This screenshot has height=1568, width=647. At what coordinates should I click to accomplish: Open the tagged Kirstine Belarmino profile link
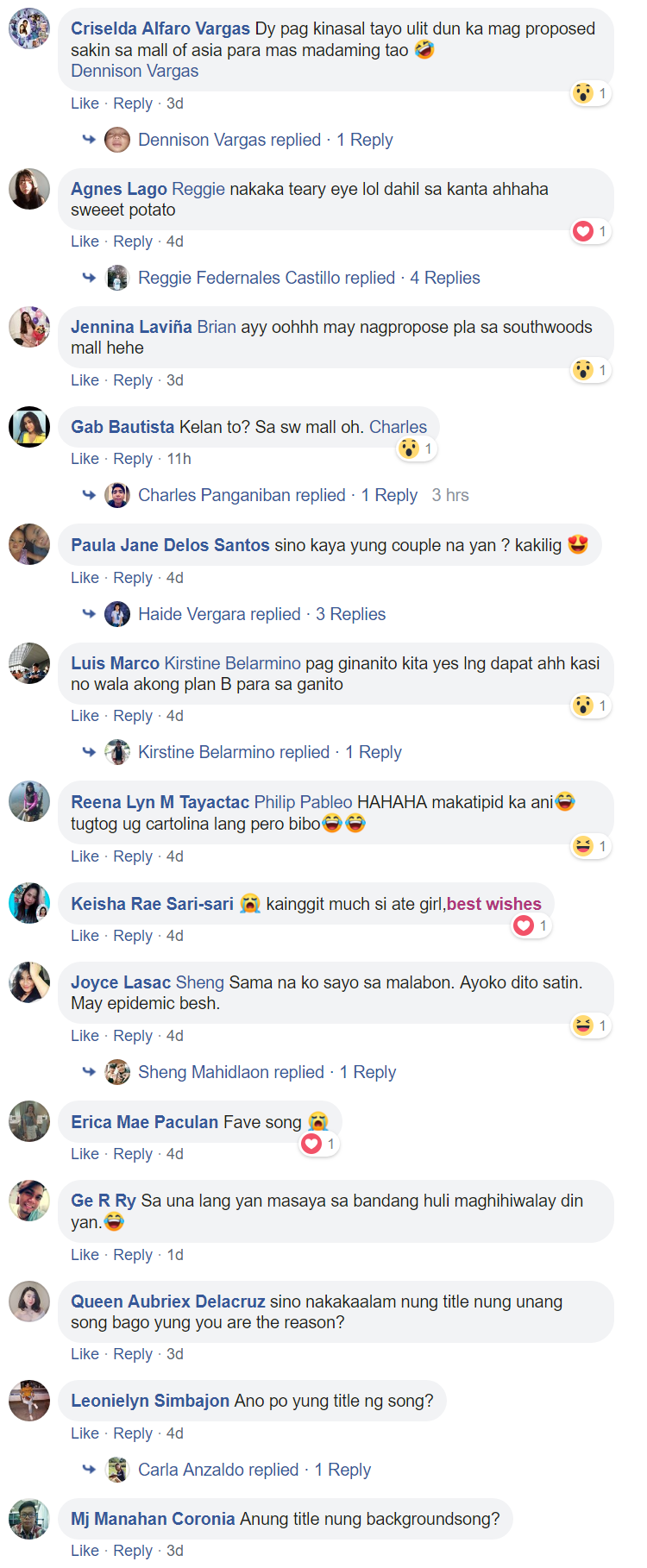[232, 663]
